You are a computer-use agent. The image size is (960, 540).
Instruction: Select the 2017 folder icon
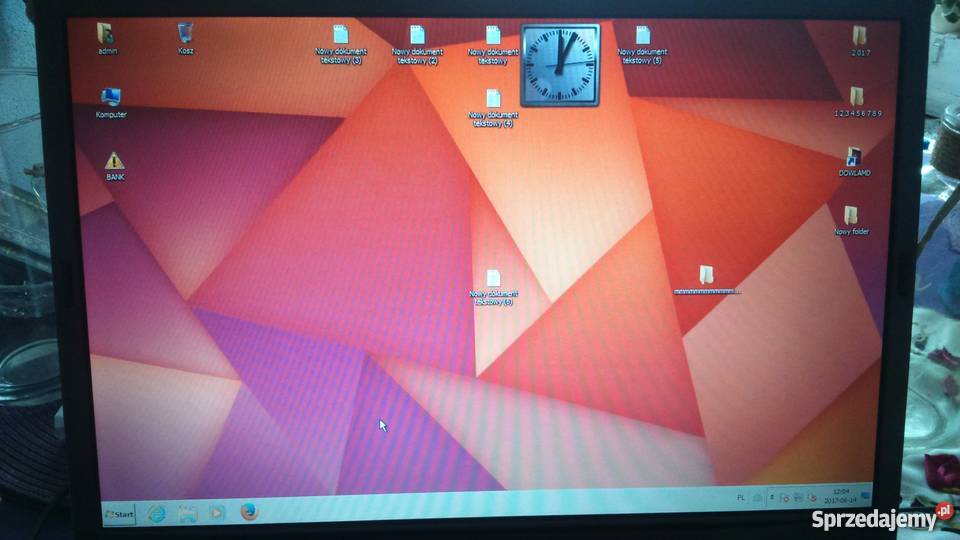[x=859, y=36]
